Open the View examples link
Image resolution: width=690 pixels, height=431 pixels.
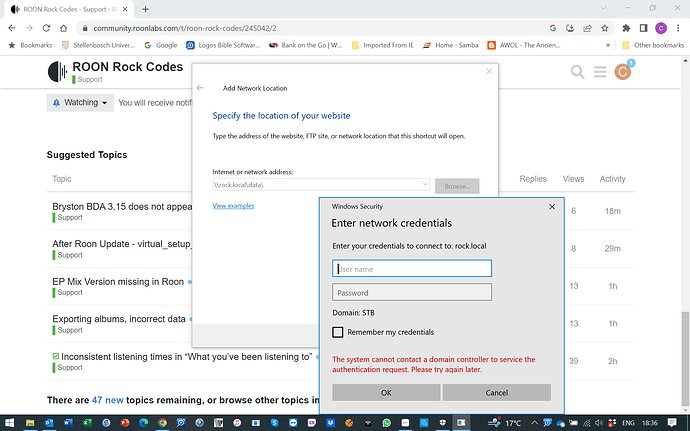coord(233,206)
